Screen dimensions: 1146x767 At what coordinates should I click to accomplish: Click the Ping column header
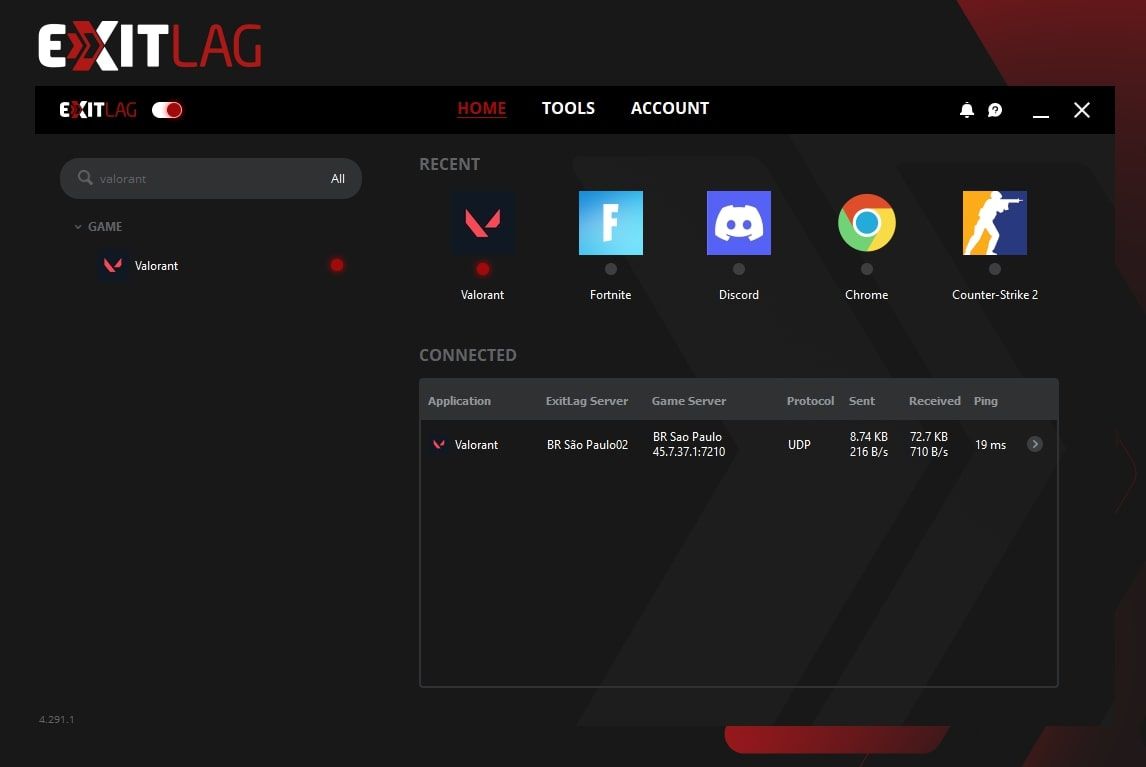point(985,401)
